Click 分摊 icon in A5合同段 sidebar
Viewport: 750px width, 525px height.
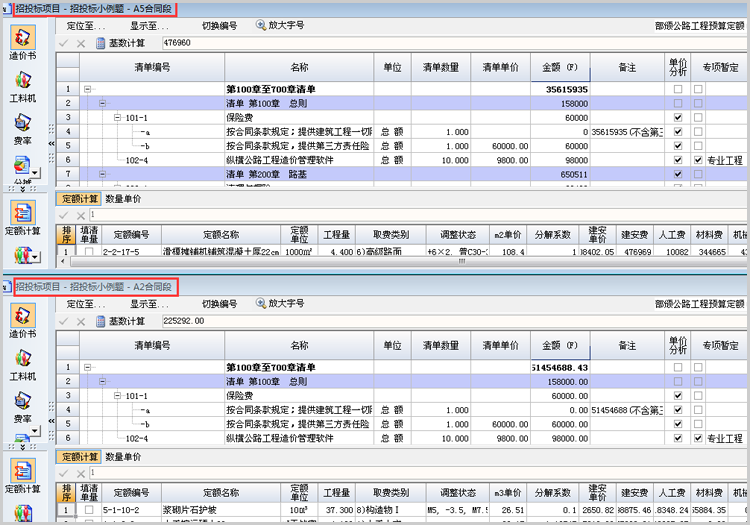[22, 165]
